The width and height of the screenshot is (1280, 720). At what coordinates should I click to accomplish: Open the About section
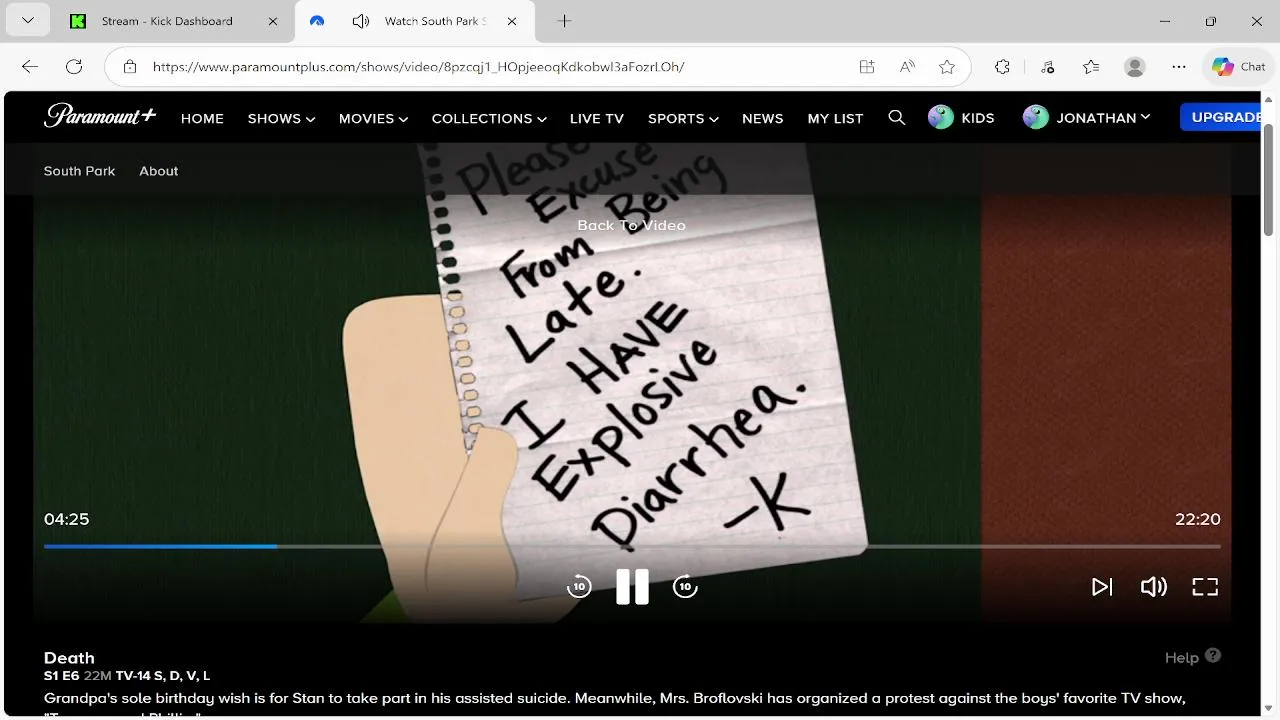(x=158, y=171)
